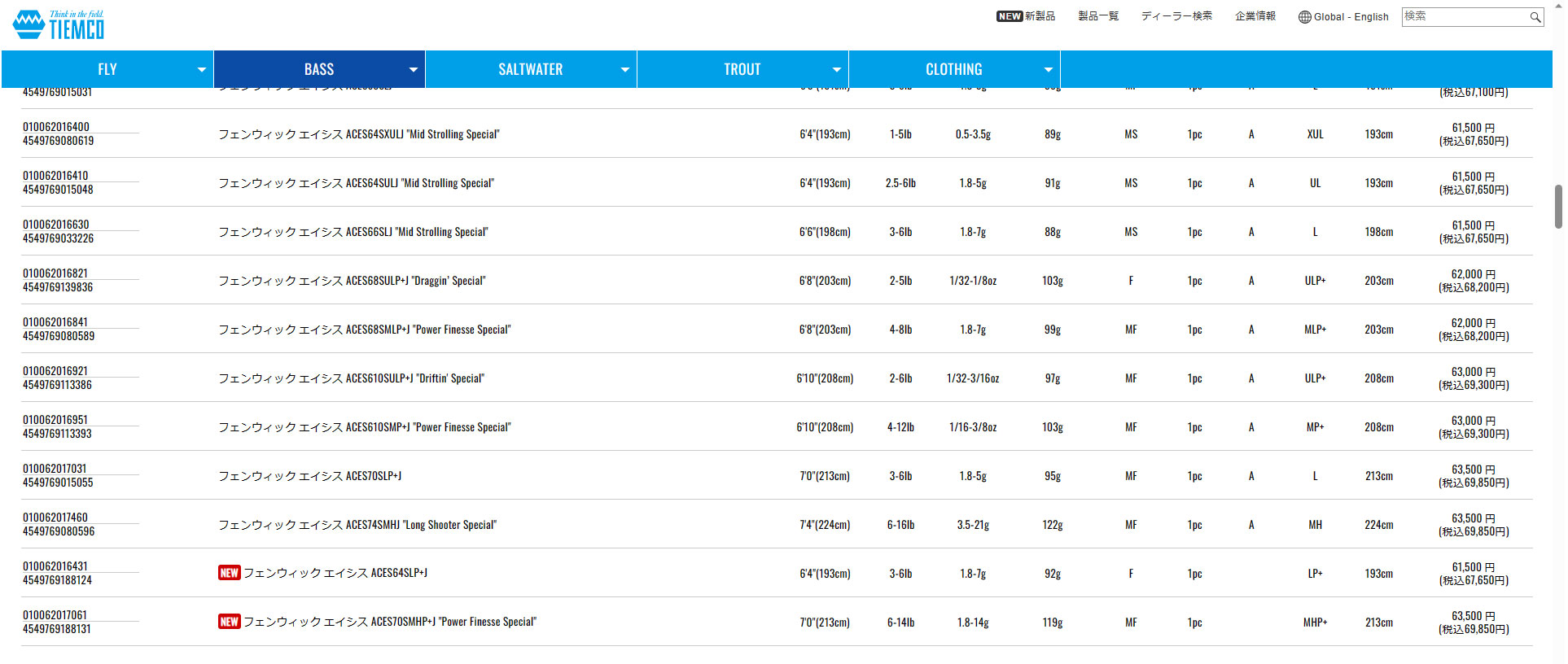Image resolution: width=1568 pixels, height=664 pixels.
Task: Open 製品一覧 product list link
Action: click(x=1098, y=16)
